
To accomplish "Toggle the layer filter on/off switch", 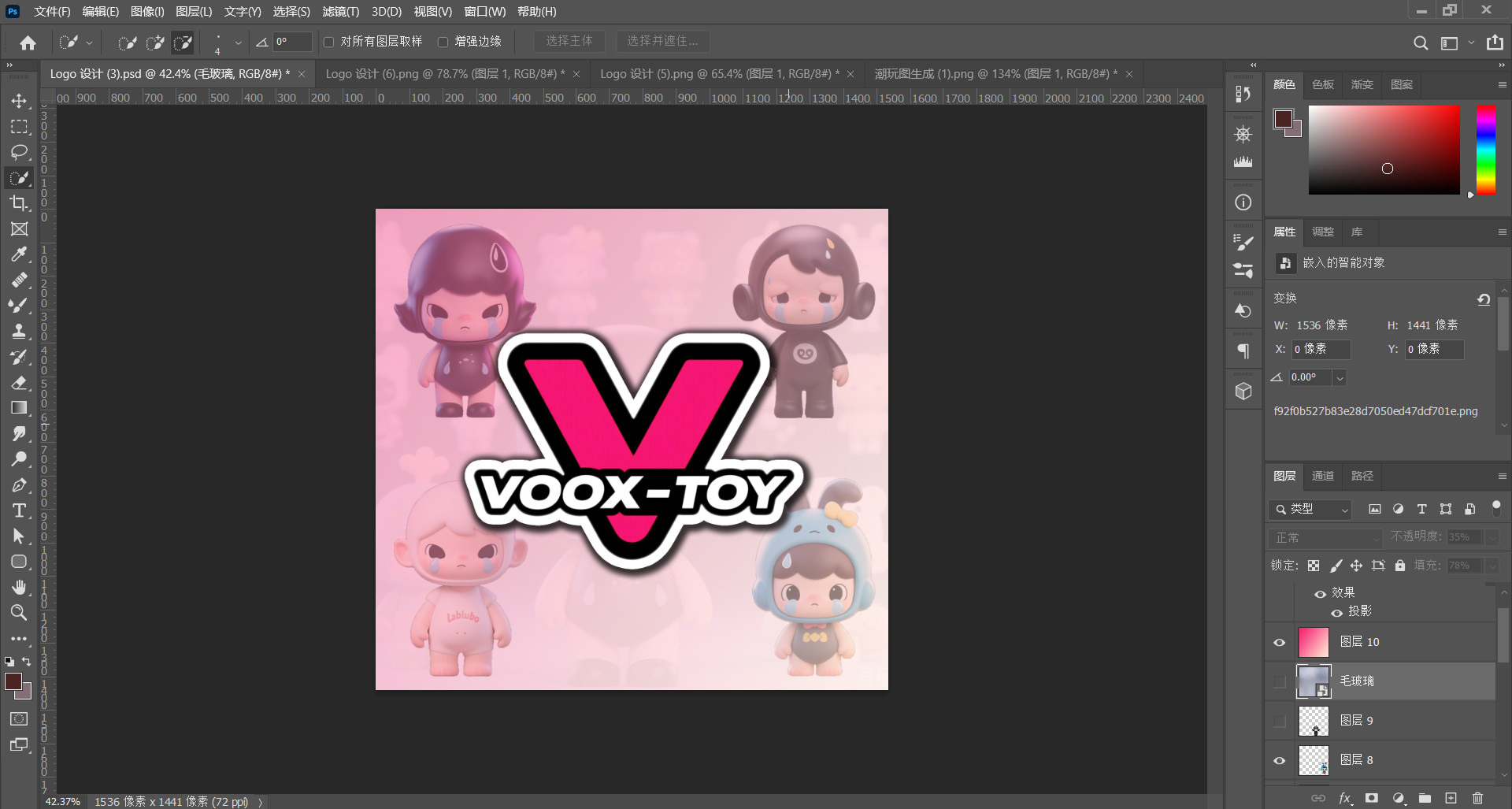I will coord(1496,508).
